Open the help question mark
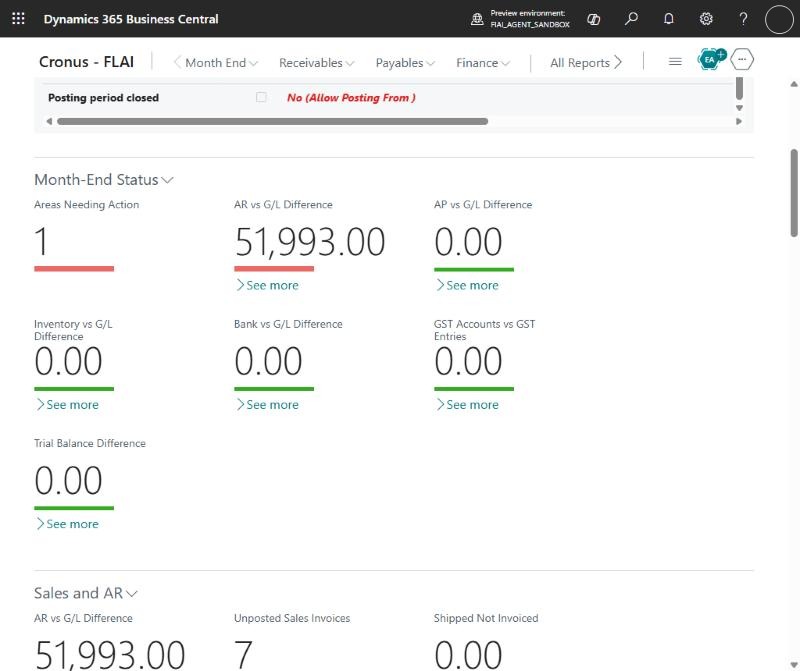The image size is (800, 671). 743,19
